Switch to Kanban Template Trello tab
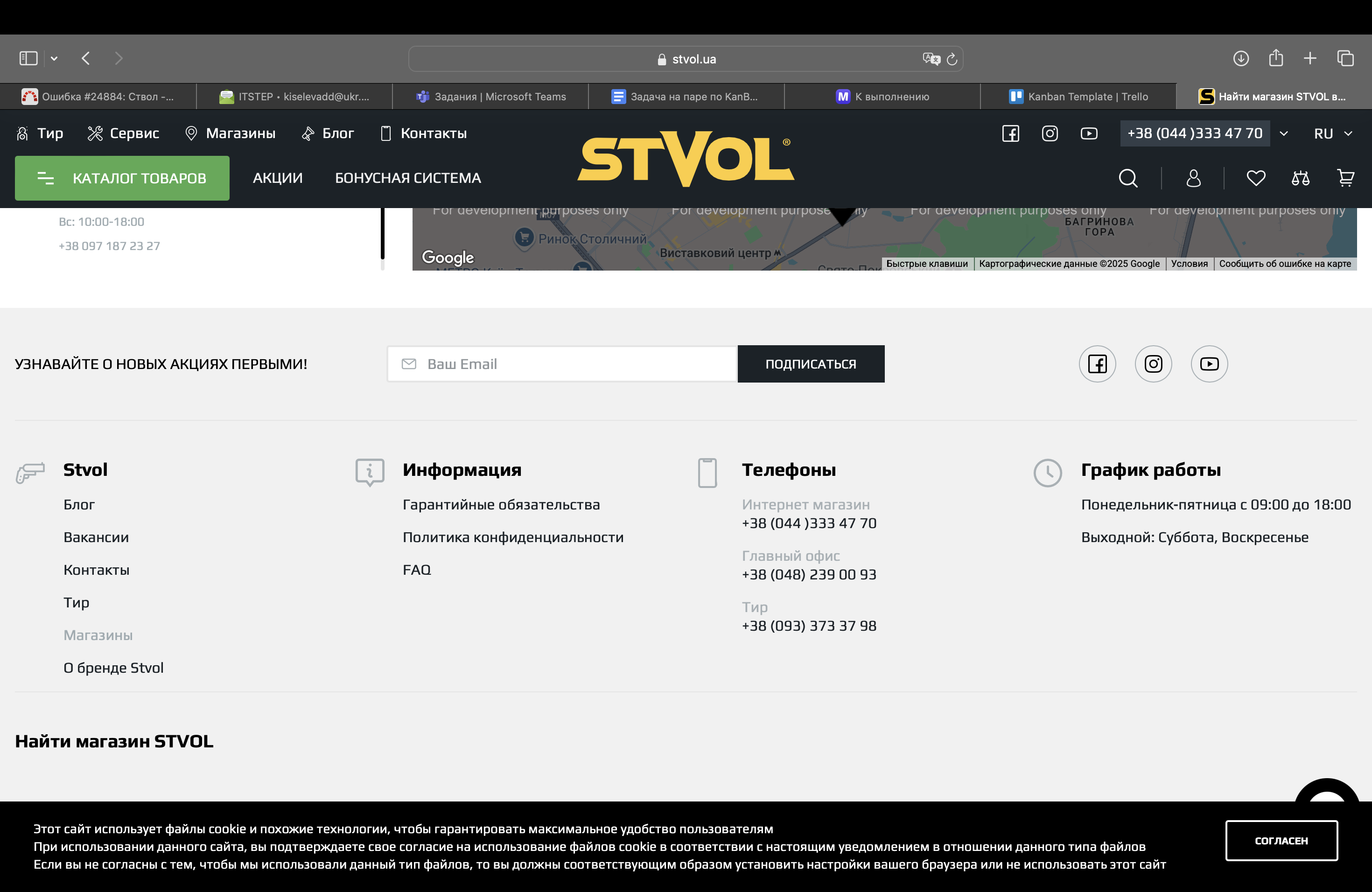 click(1078, 97)
